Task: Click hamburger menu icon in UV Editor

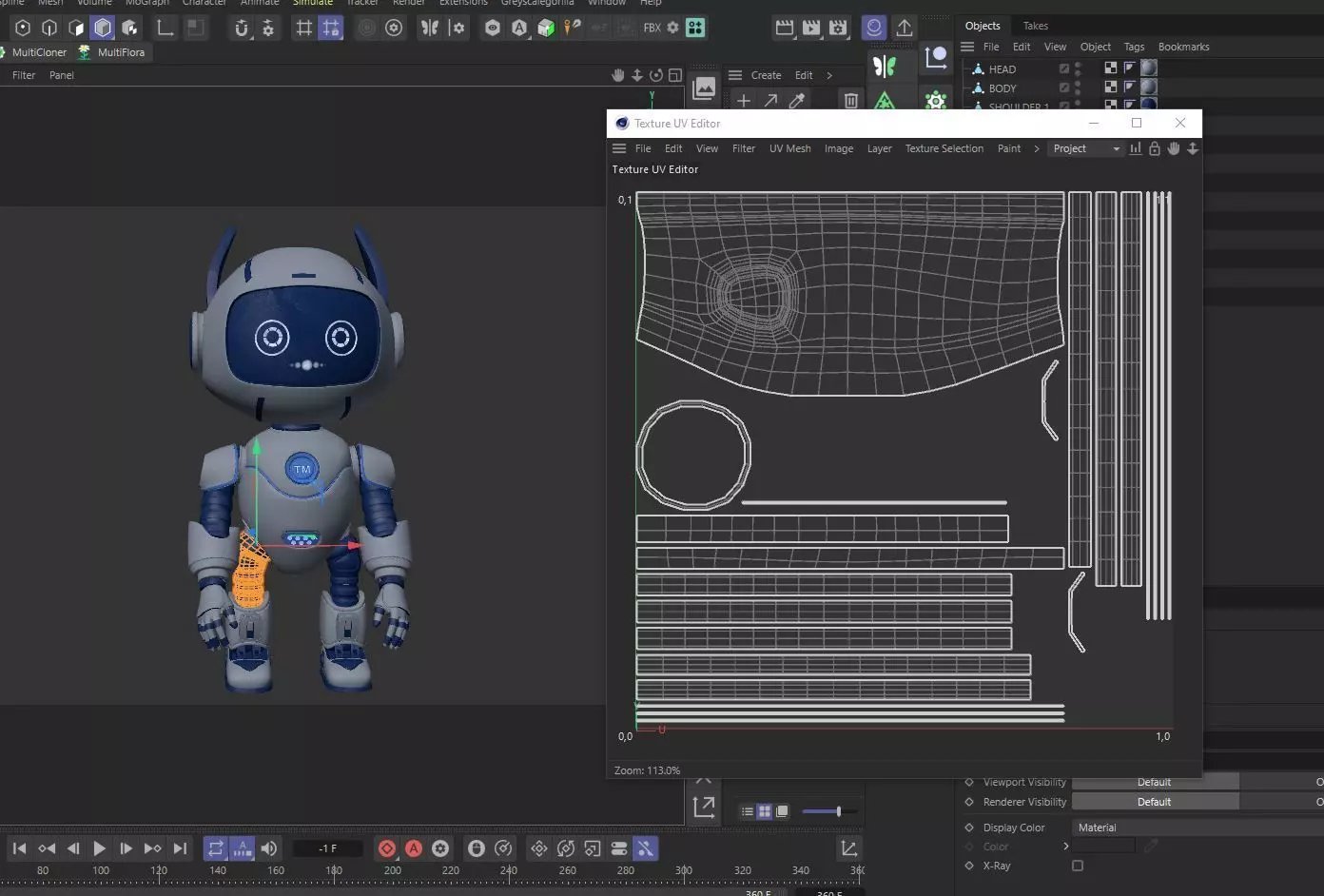Action: click(x=619, y=148)
